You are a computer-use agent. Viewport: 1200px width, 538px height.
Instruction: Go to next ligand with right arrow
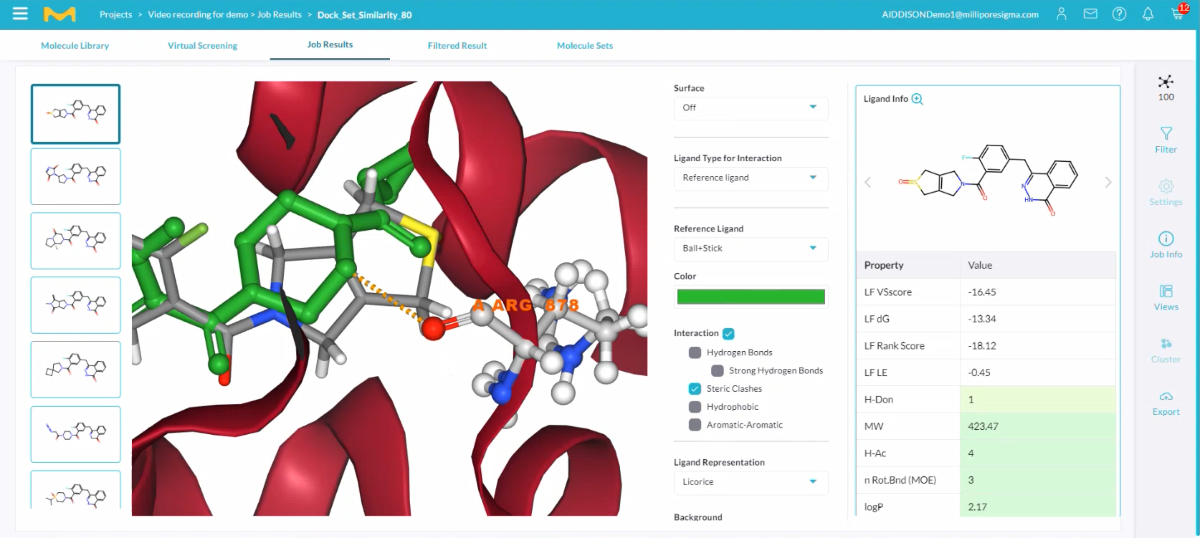click(1107, 182)
